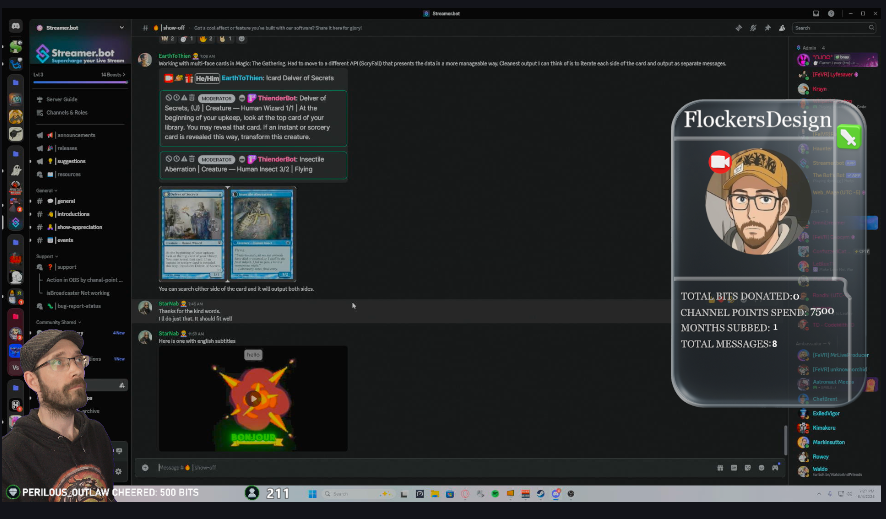Select member Kimakaru in member list
The image size is (886, 519).
(824, 428)
